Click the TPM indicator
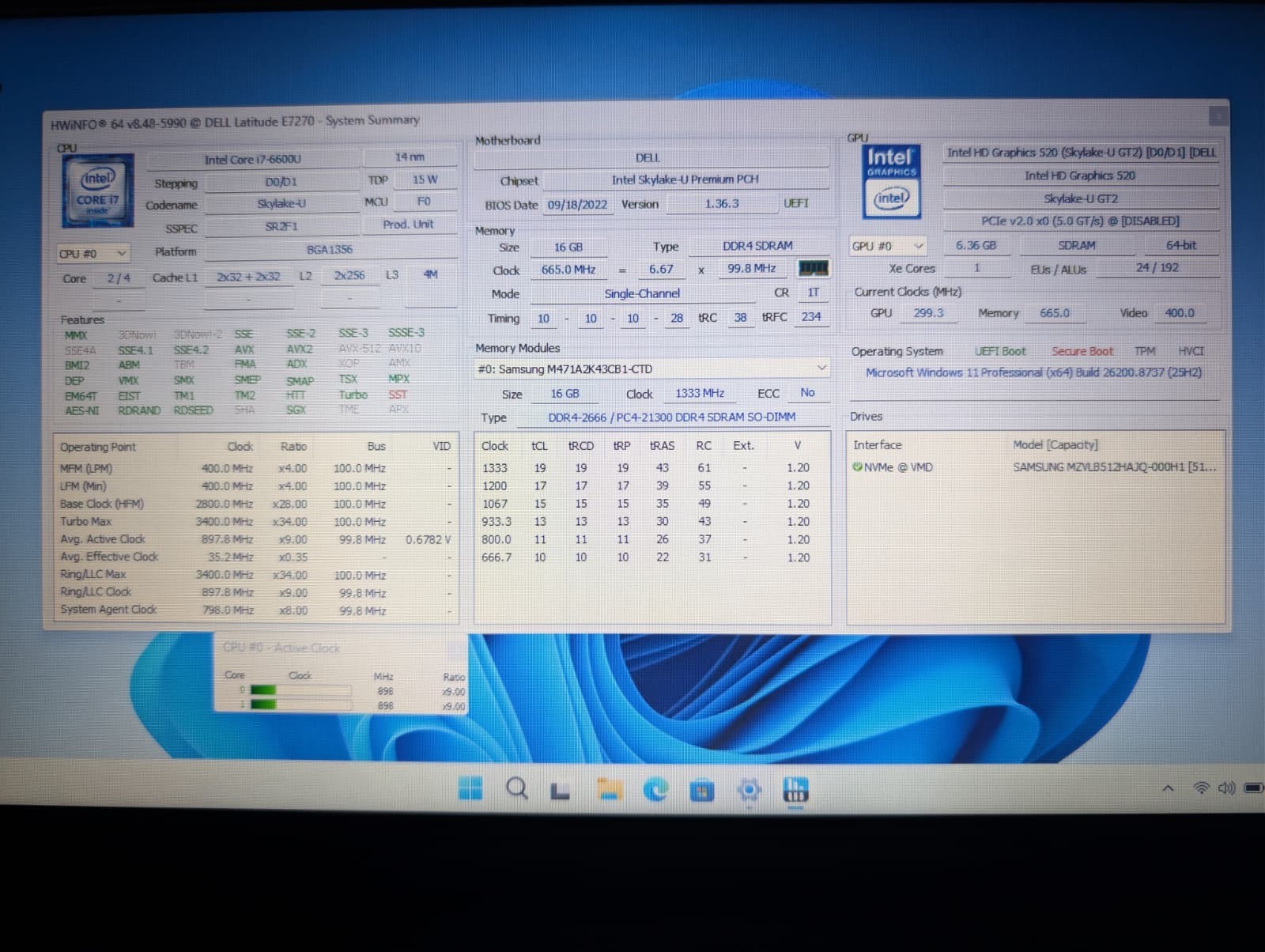Image resolution: width=1265 pixels, height=952 pixels. [x=1144, y=351]
